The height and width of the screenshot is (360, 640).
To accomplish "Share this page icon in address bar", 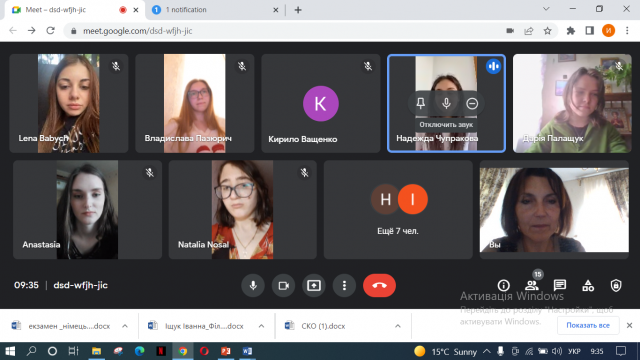I will coord(529,31).
